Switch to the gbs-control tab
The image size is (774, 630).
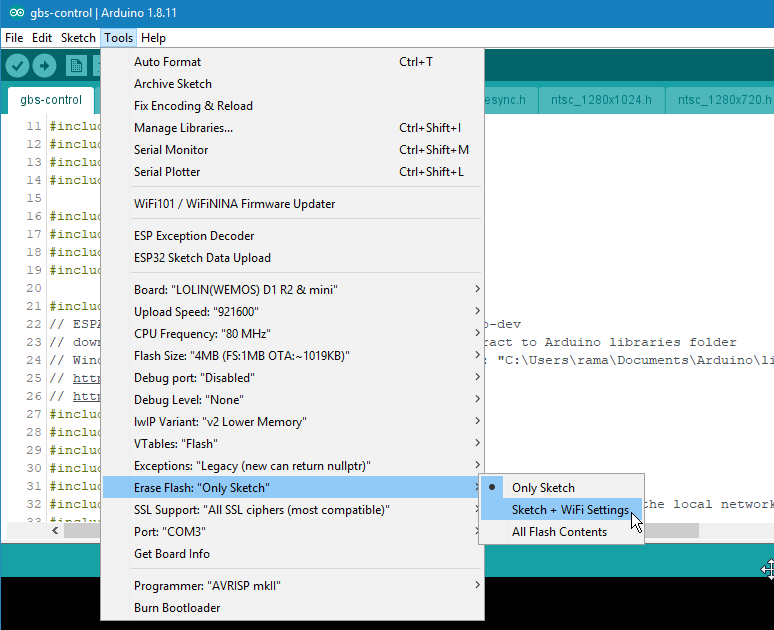coord(51,100)
